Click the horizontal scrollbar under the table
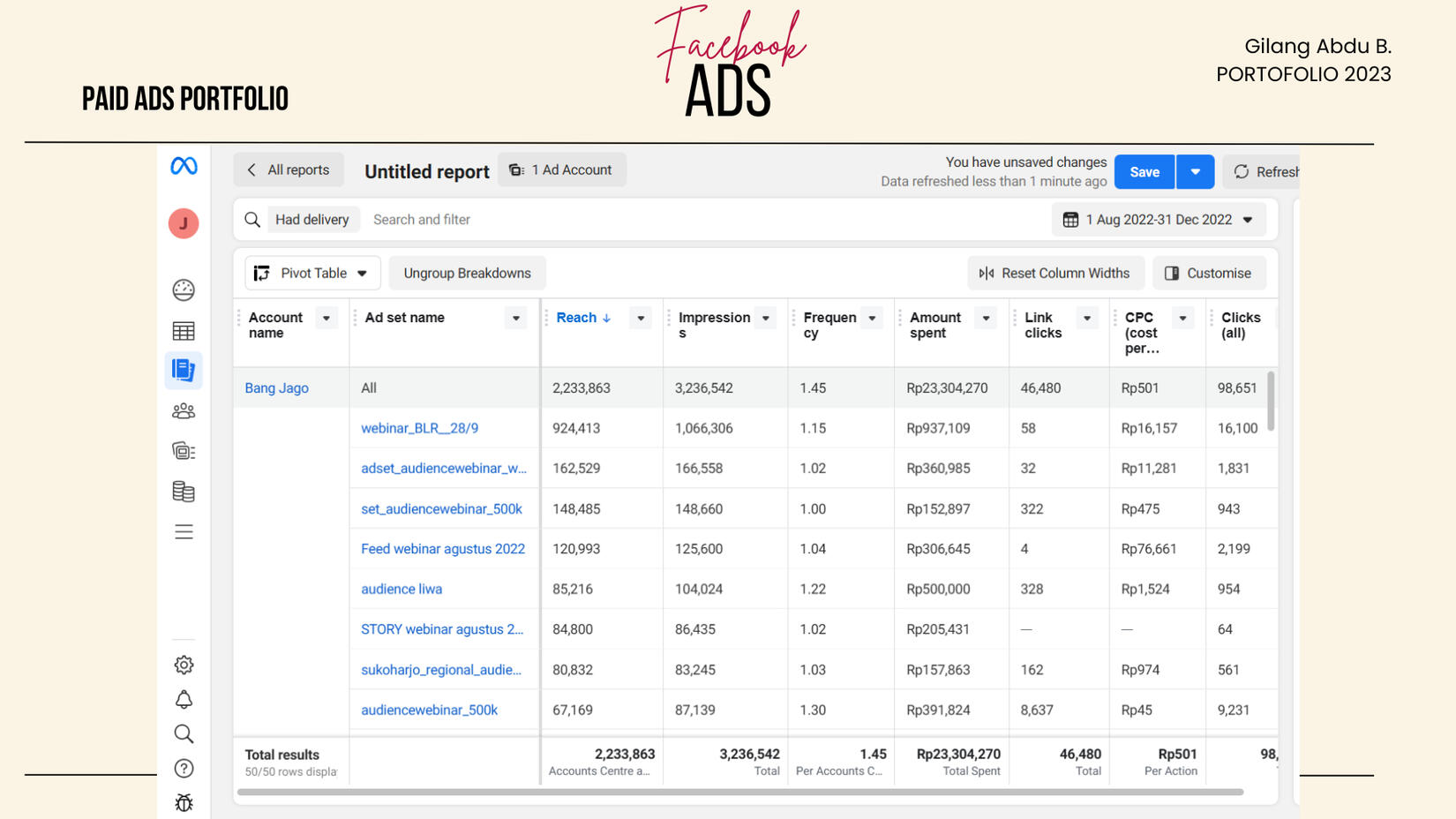1456x819 pixels. point(739,793)
